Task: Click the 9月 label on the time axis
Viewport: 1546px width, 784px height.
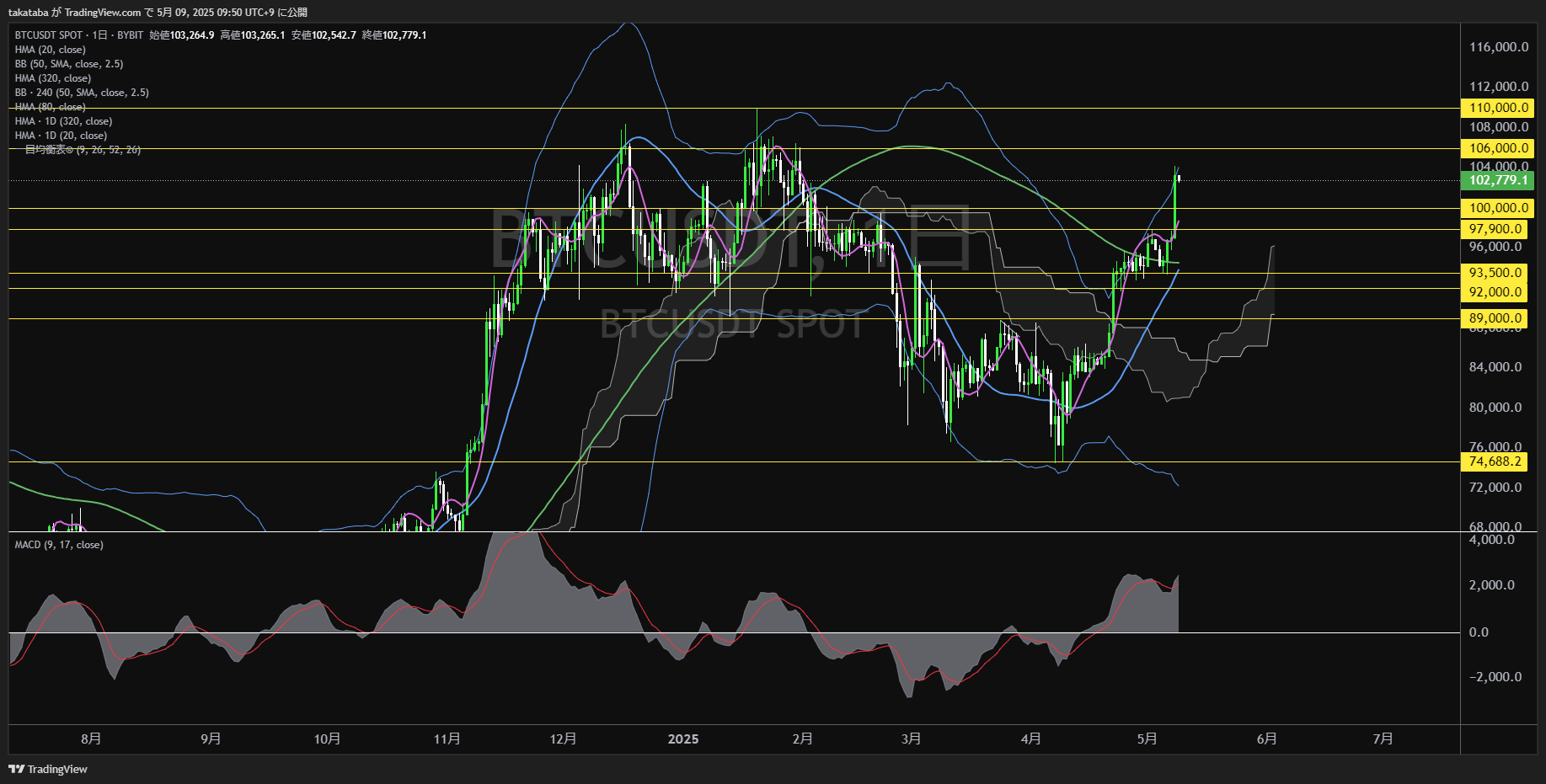Action: click(x=211, y=739)
